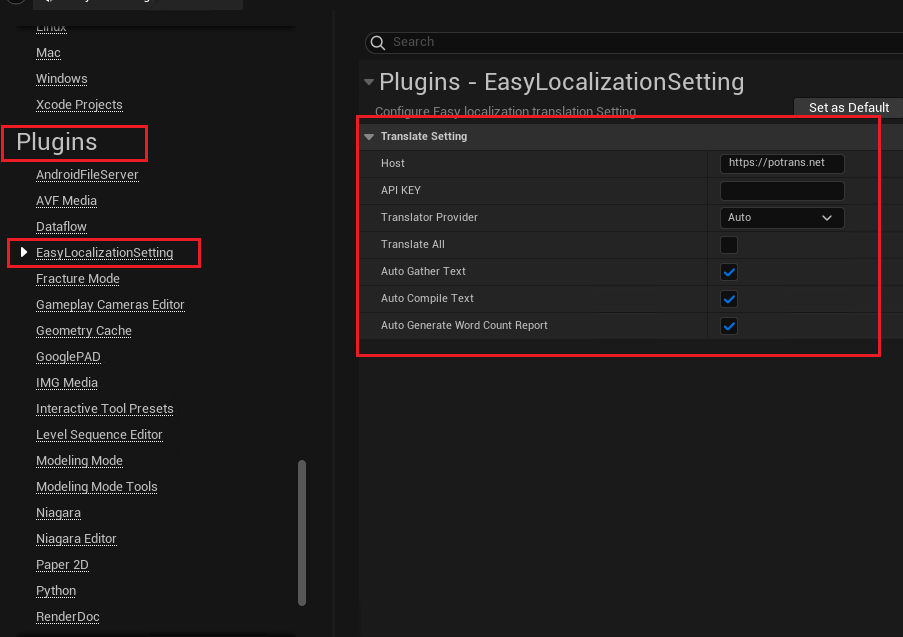Open GooglePAD plugin settings
Screen dimensions: 903x637
pyautogui.click(x=68, y=357)
